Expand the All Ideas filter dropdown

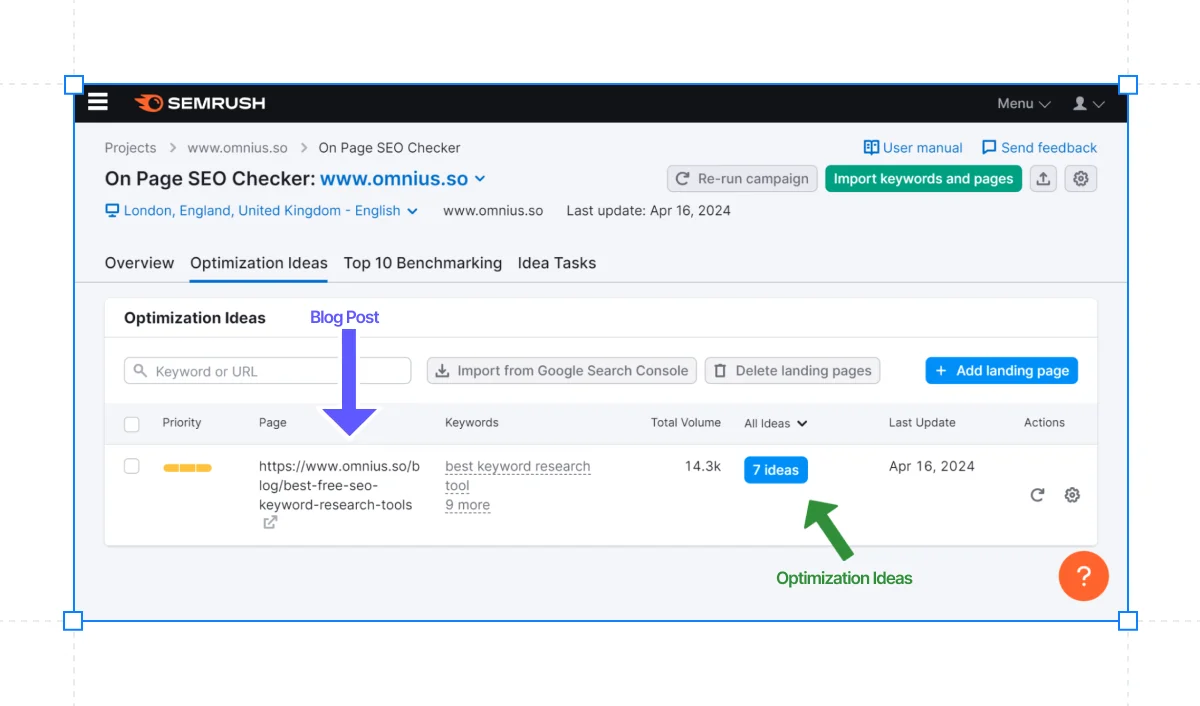click(775, 423)
